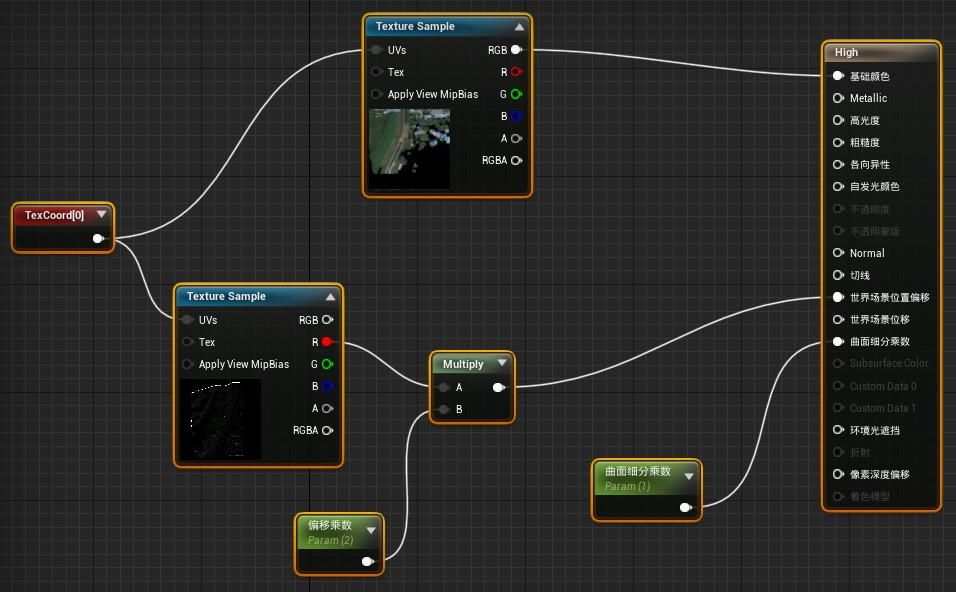Click output pin of 偏移乘数 Param (2) node
This screenshot has width=956, height=592.
coord(368,561)
